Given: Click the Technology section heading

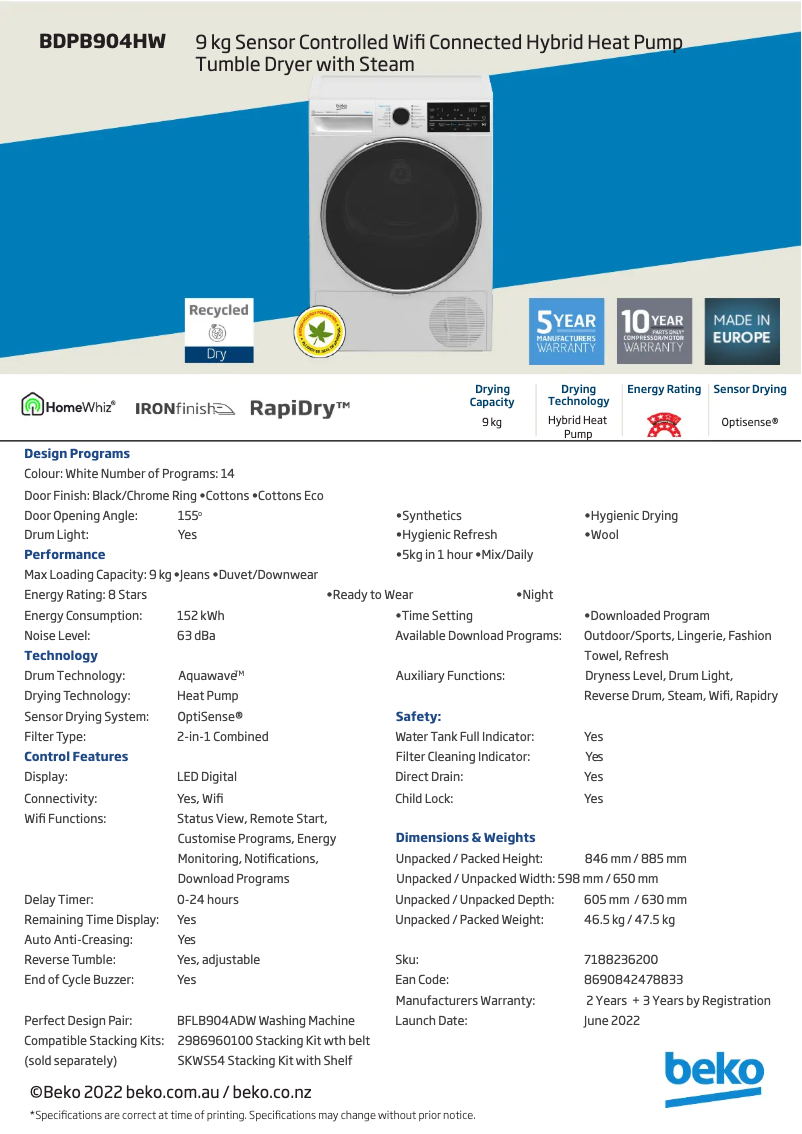Looking at the screenshot, I should [x=61, y=656].
